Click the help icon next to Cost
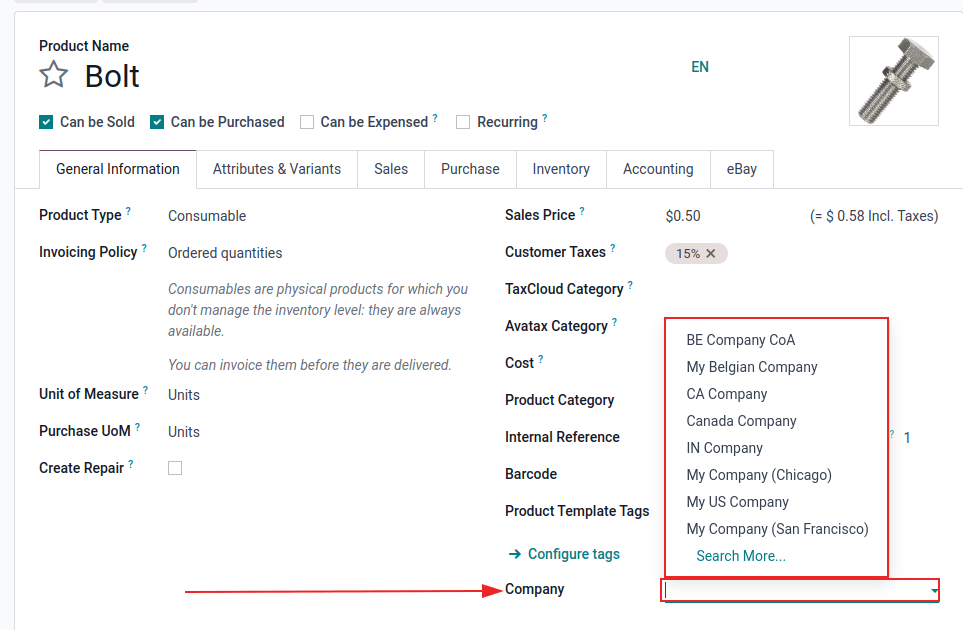The height and width of the screenshot is (630, 963). (x=541, y=360)
